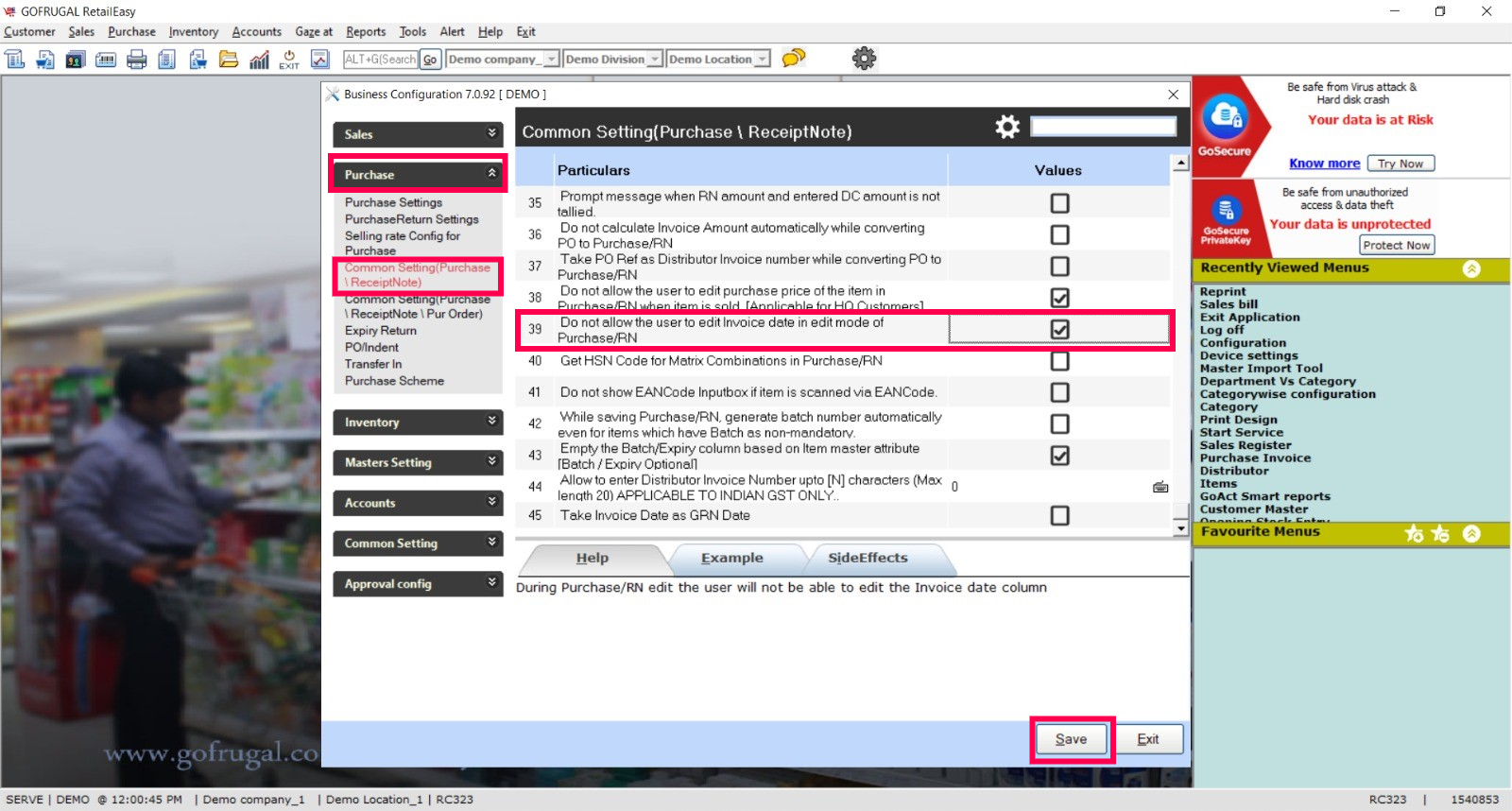This screenshot has height=811, width=1512.
Task: Enable row 42 generate batch number checkbox
Action: tap(1060, 423)
